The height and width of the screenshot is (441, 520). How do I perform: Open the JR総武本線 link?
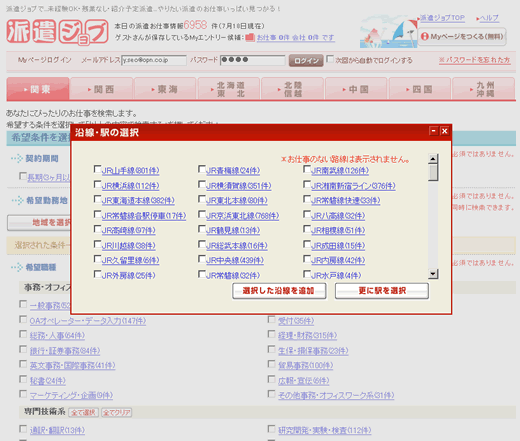coord(237,246)
